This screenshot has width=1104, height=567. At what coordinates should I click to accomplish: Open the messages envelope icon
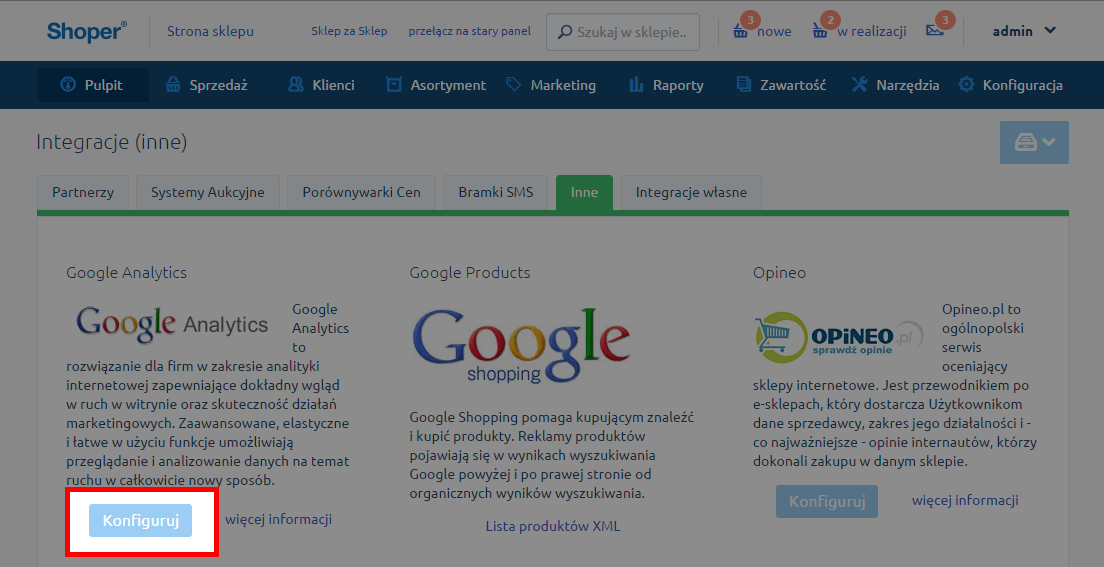click(935, 30)
